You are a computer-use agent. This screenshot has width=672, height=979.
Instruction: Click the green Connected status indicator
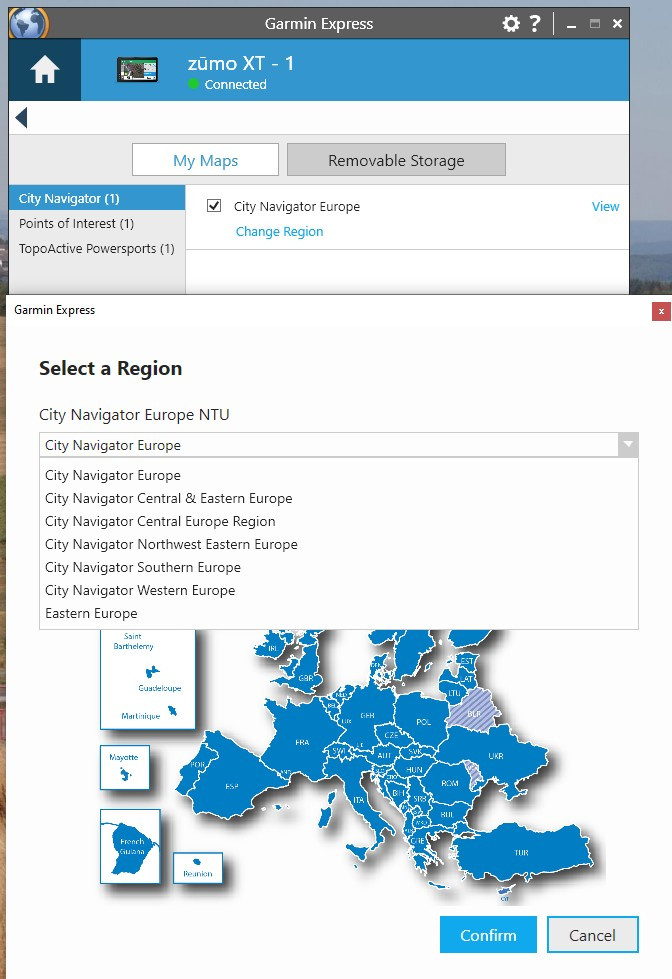tap(194, 84)
